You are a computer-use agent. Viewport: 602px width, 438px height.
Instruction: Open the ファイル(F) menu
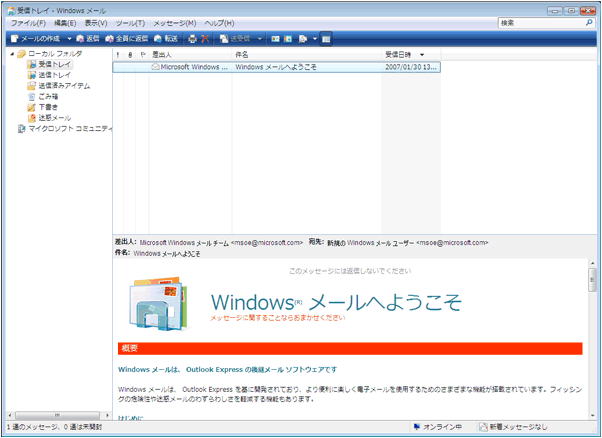[28, 23]
